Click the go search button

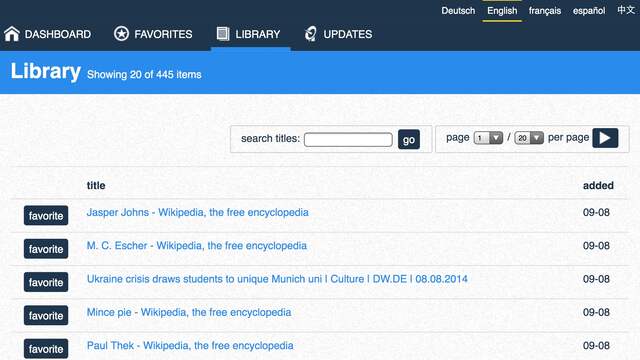[x=409, y=140]
